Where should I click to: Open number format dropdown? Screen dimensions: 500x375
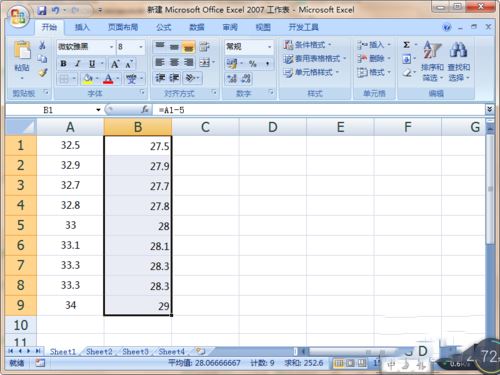point(269,47)
